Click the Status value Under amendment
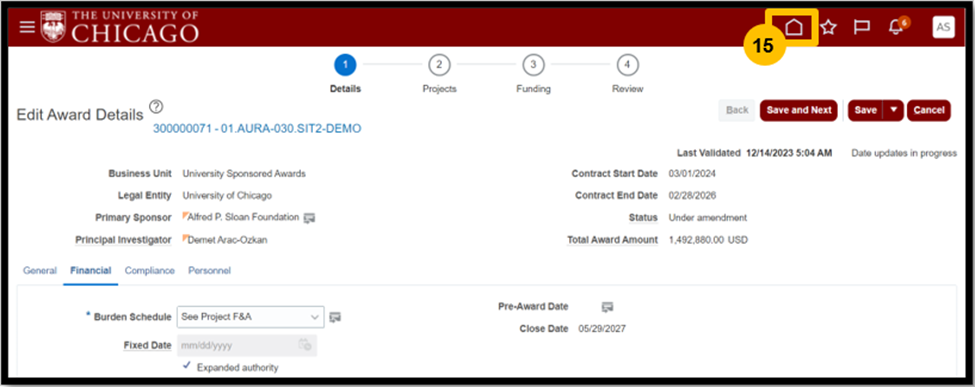 [x=708, y=218]
